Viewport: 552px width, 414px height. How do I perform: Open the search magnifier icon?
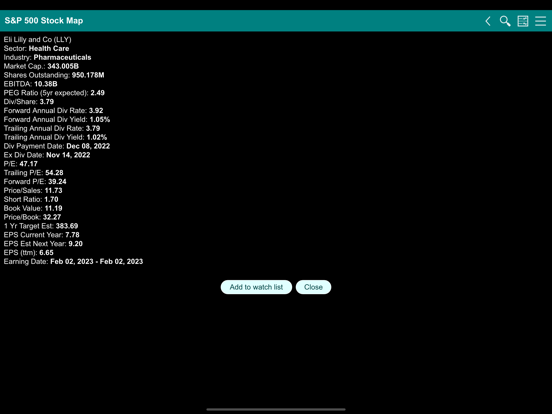pyautogui.click(x=505, y=21)
